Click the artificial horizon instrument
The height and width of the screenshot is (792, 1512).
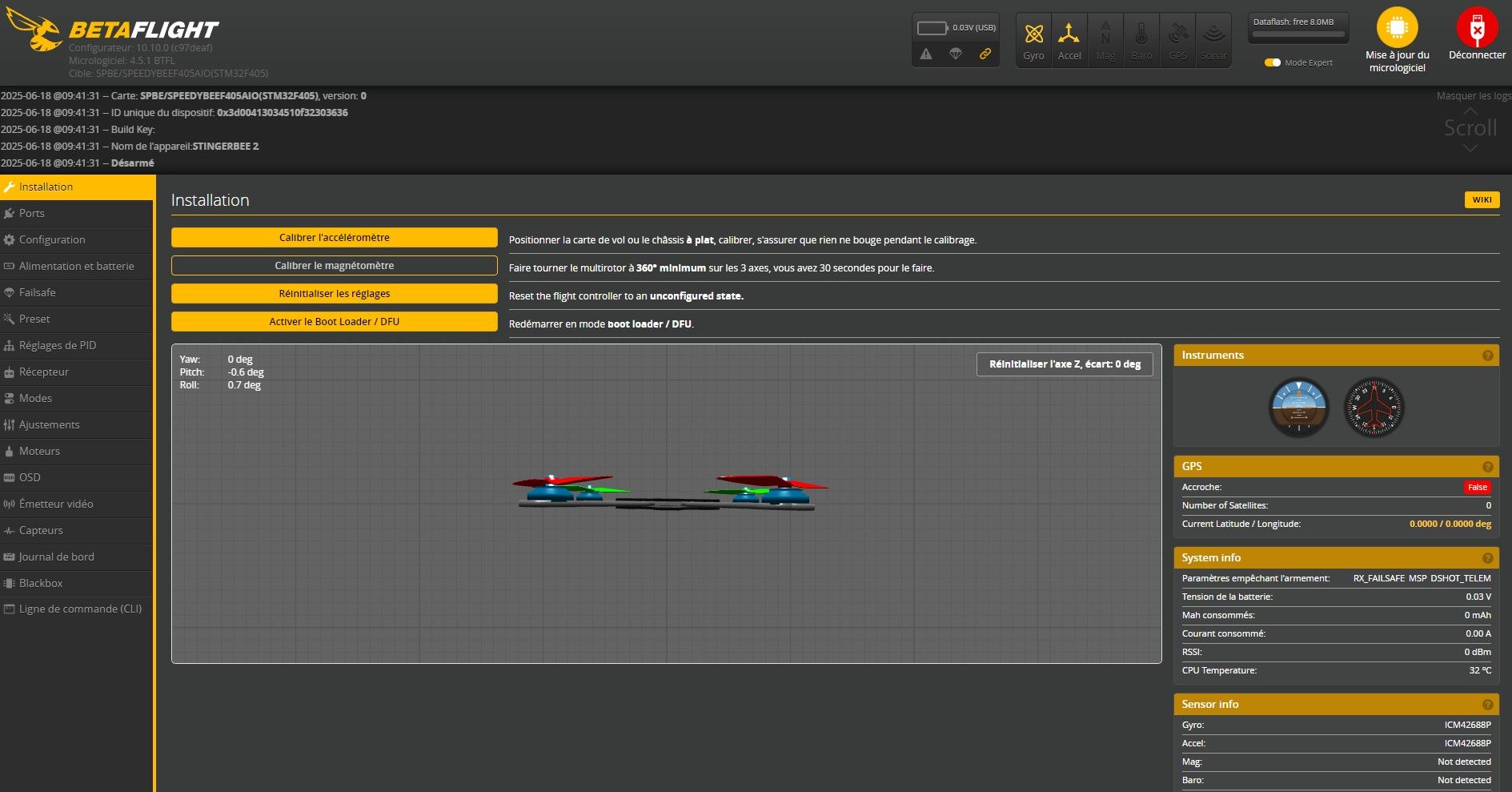point(1298,408)
